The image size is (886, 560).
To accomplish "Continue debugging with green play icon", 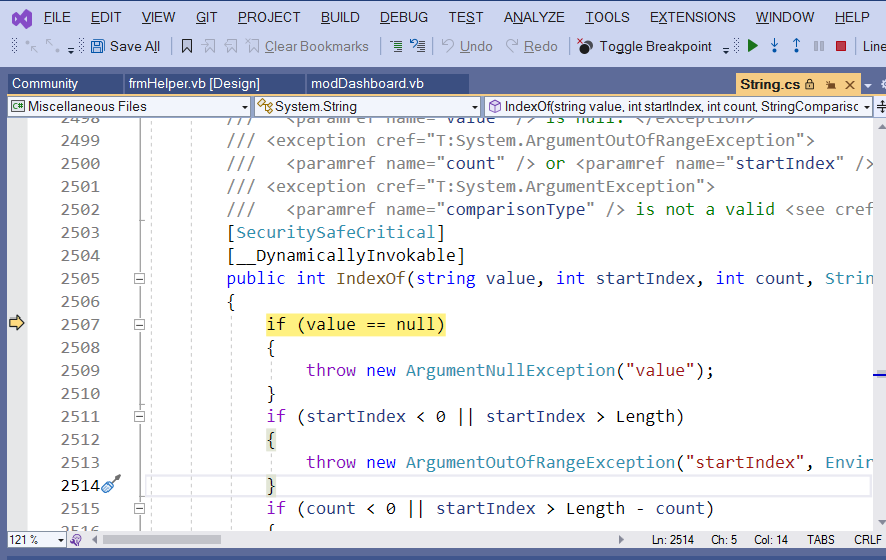I will click(x=752, y=46).
